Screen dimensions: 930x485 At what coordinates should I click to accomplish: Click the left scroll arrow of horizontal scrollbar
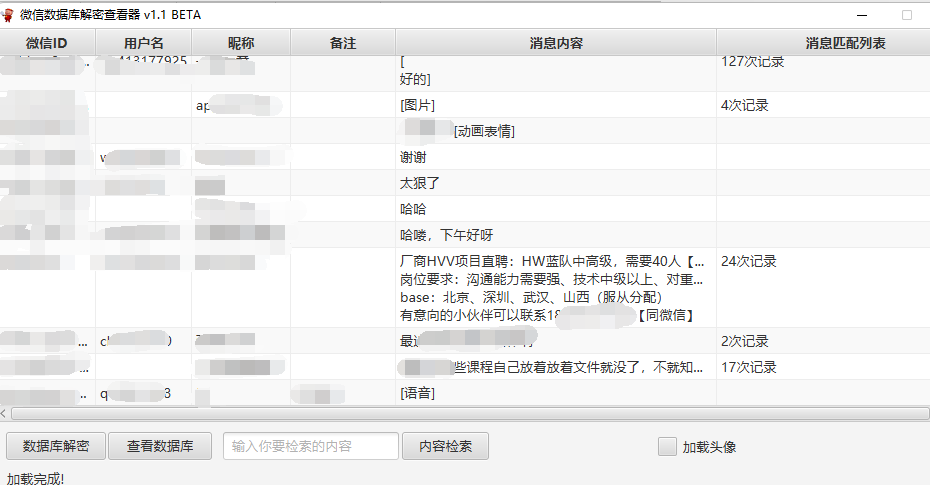click(4, 413)
